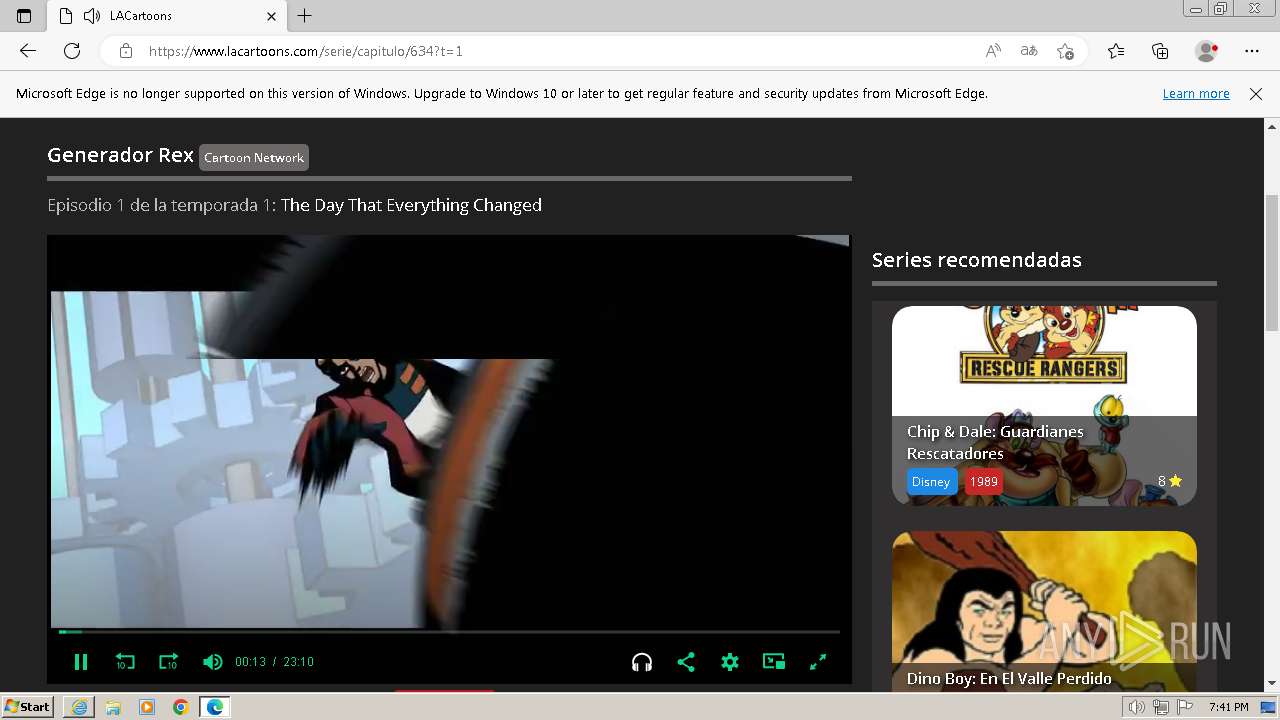The width and height of the screenshot is (1280, 720).
Task: Click the Series recomendadas heading
Action: tap(977, 260)
